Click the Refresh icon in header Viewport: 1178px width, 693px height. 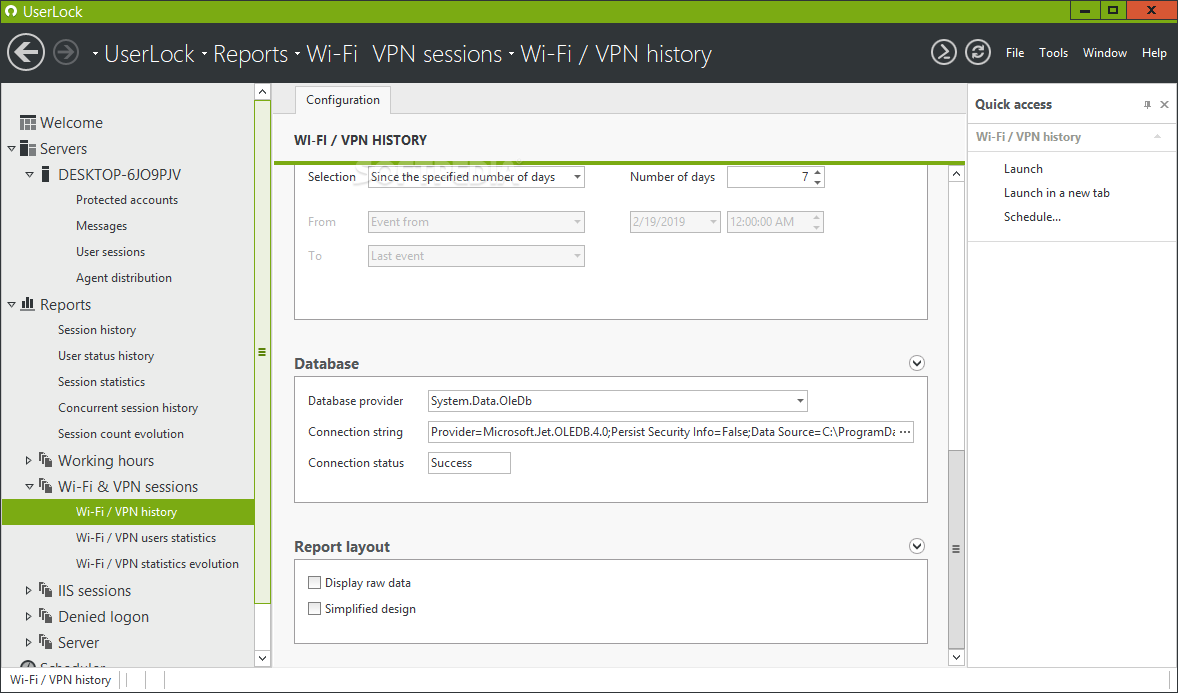click(x=977, y=52)
